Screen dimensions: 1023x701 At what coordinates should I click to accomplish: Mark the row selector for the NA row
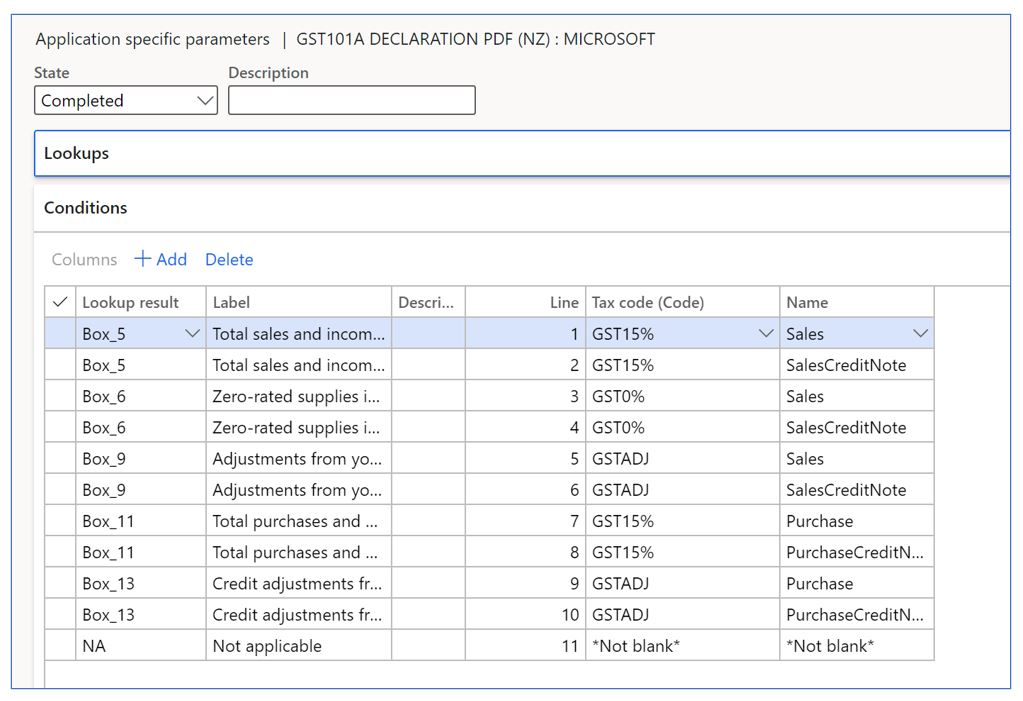pos(60,646)
